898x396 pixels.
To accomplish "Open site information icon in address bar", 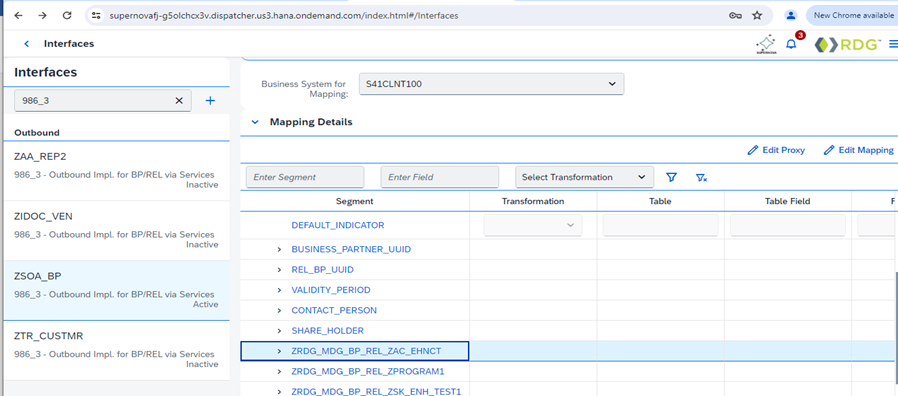I will [x=96, y=15].
